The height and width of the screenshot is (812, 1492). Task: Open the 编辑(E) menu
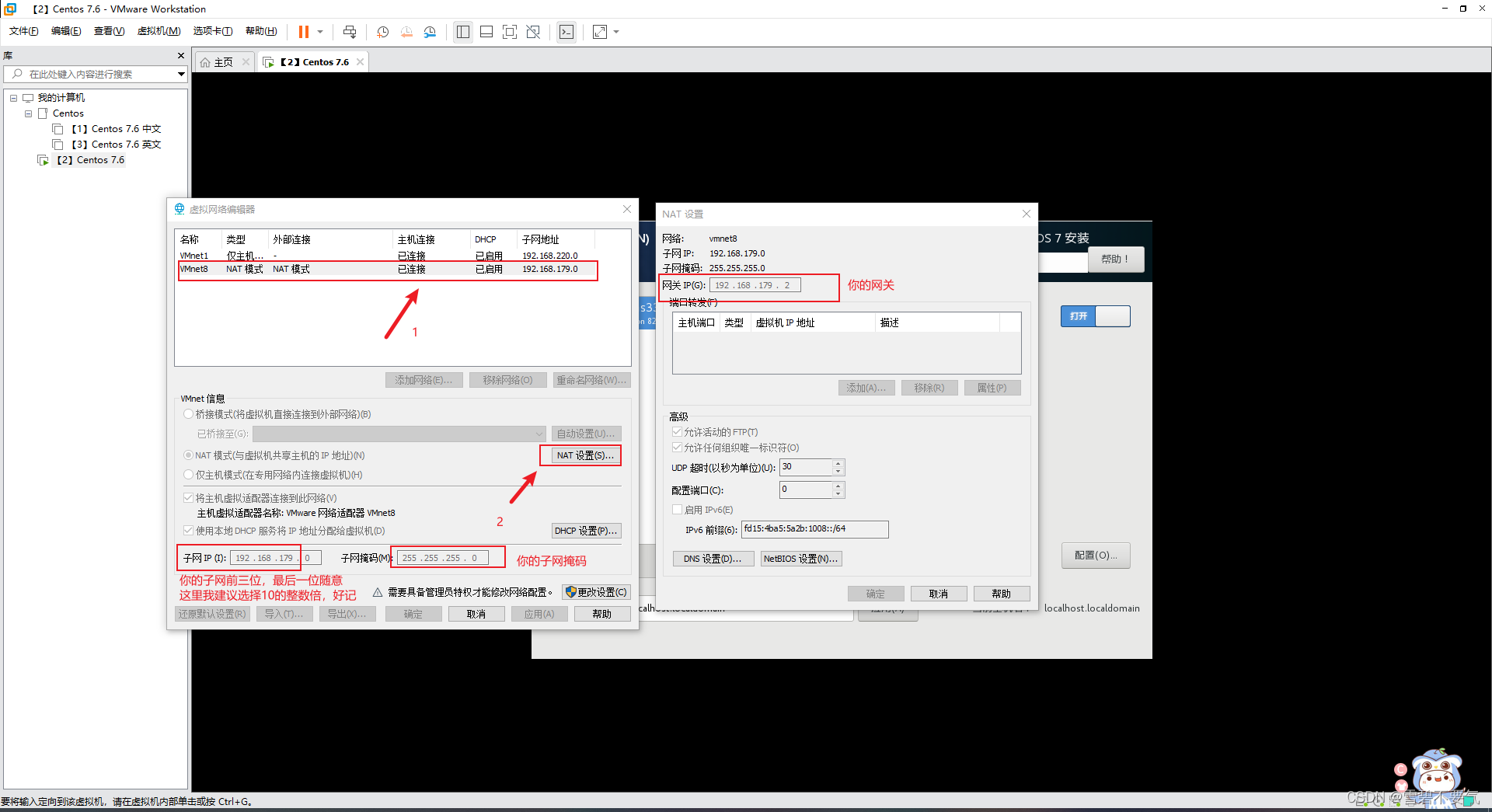[66, 31]
